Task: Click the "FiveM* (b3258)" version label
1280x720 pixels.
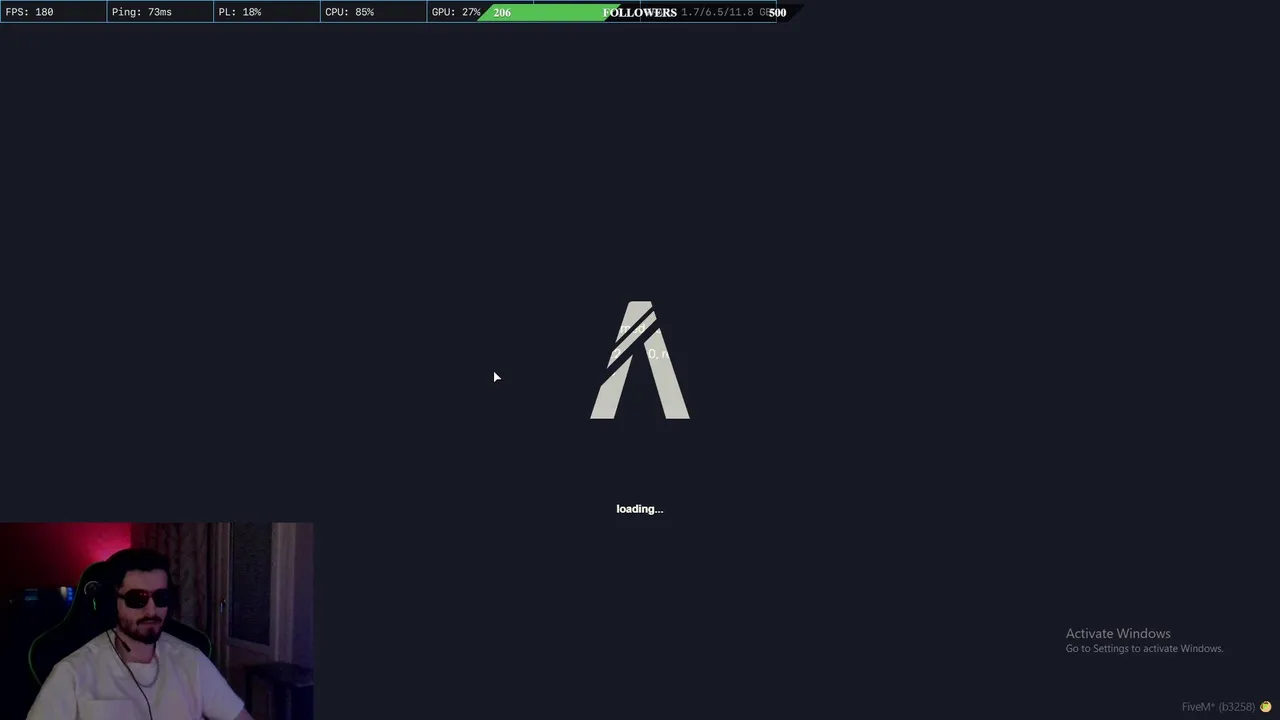Action: pos(1218,707)
